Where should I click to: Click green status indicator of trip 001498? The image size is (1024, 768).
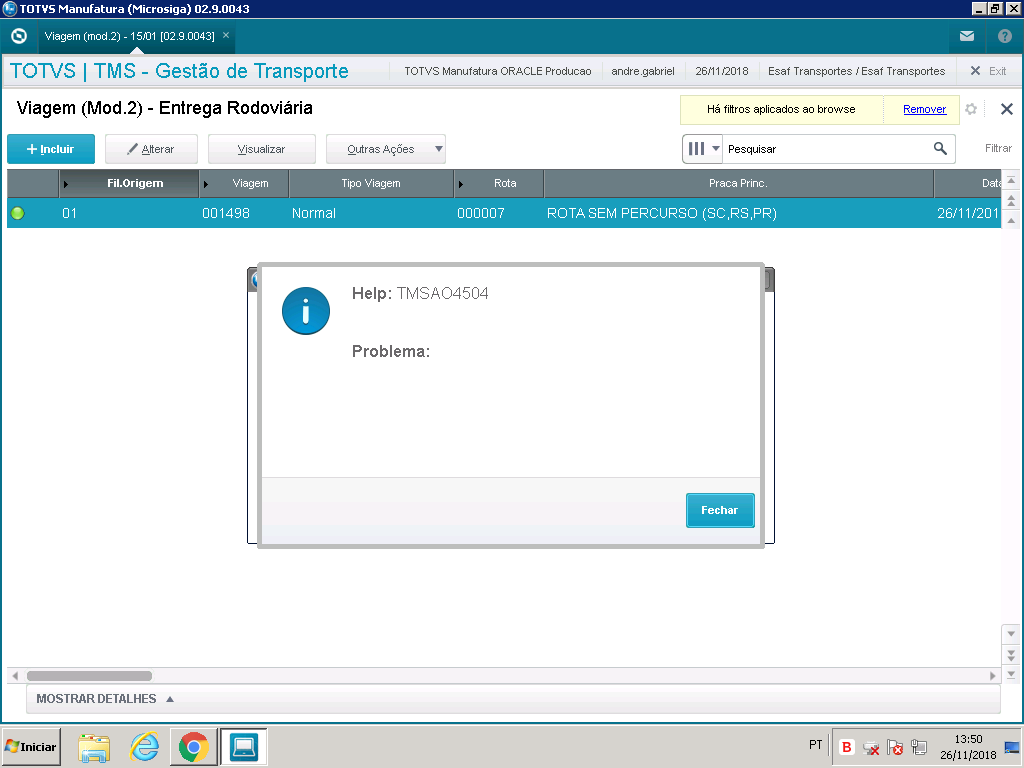click(18, 213)
